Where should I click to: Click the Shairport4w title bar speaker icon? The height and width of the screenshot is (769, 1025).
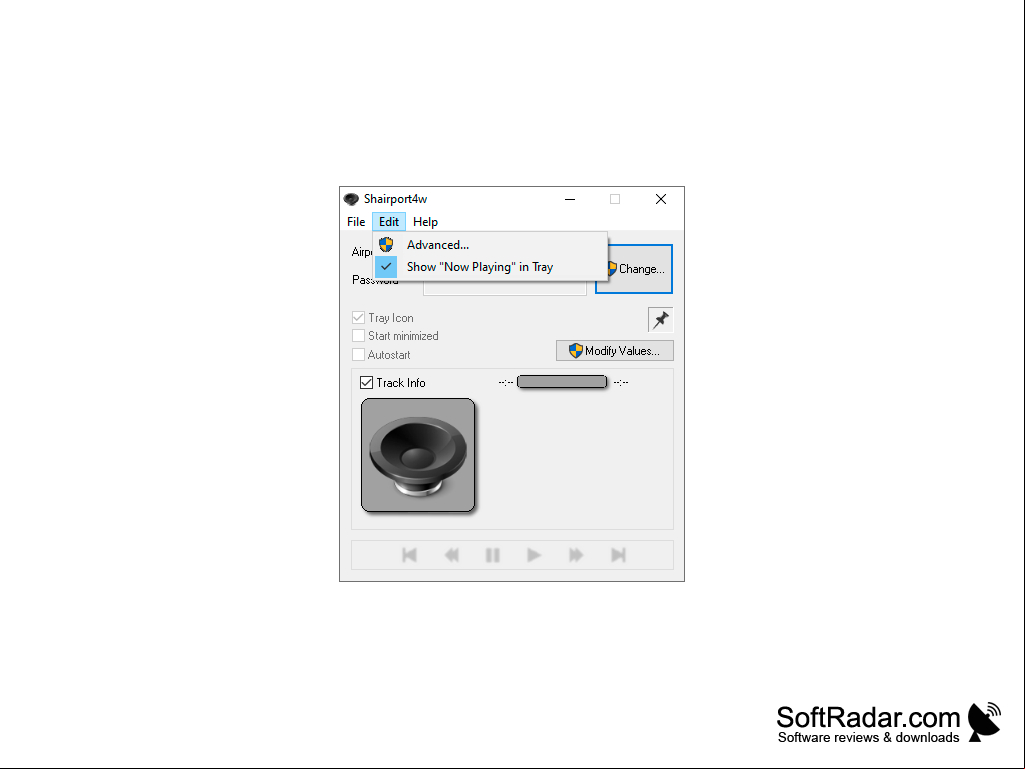point(352,199)
